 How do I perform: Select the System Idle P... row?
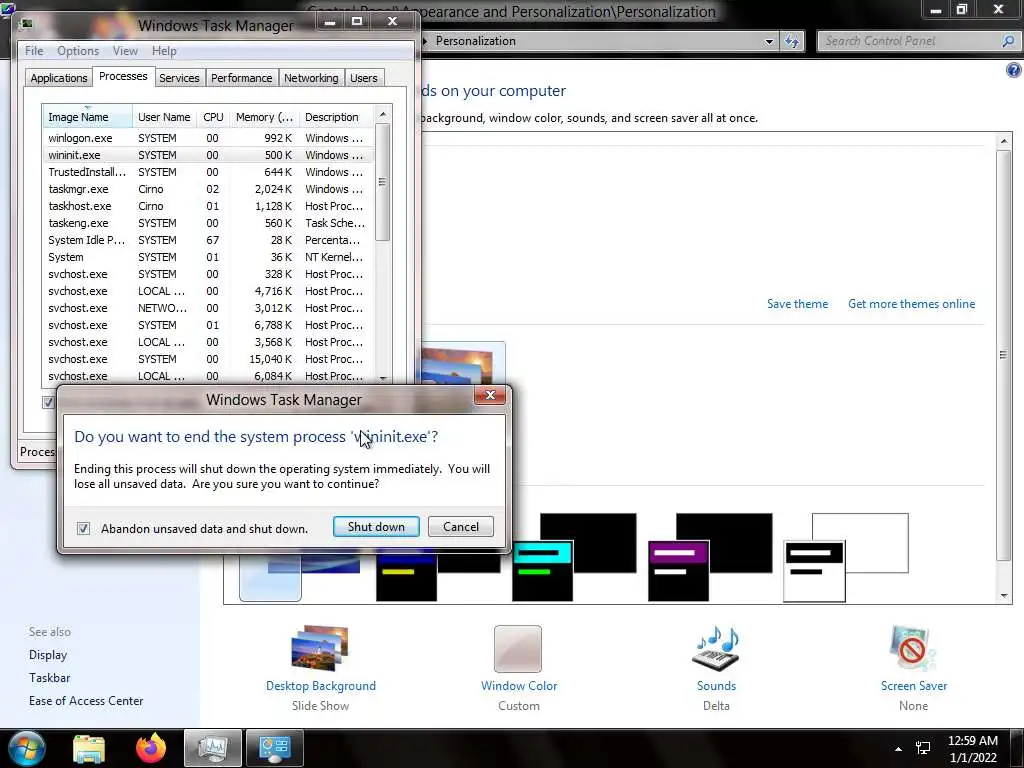(x=208, y=240)
